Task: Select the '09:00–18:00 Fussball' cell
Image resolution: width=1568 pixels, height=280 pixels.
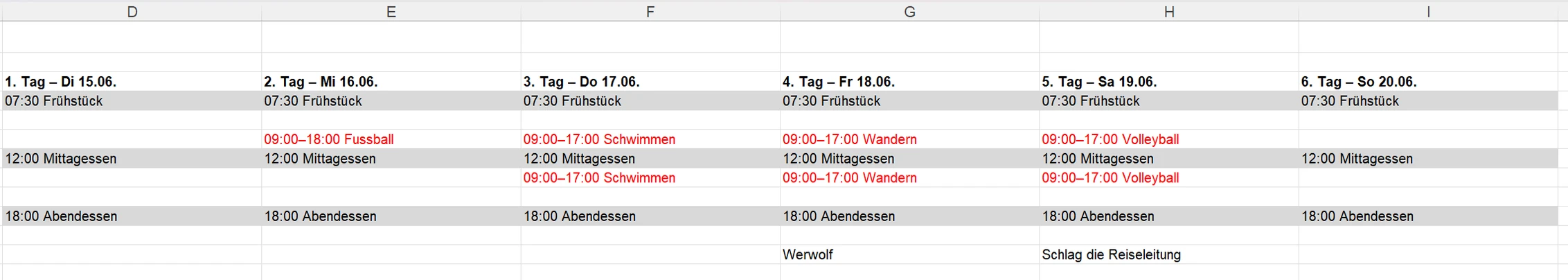Action: pyautogui.click(x=391, y=139)
